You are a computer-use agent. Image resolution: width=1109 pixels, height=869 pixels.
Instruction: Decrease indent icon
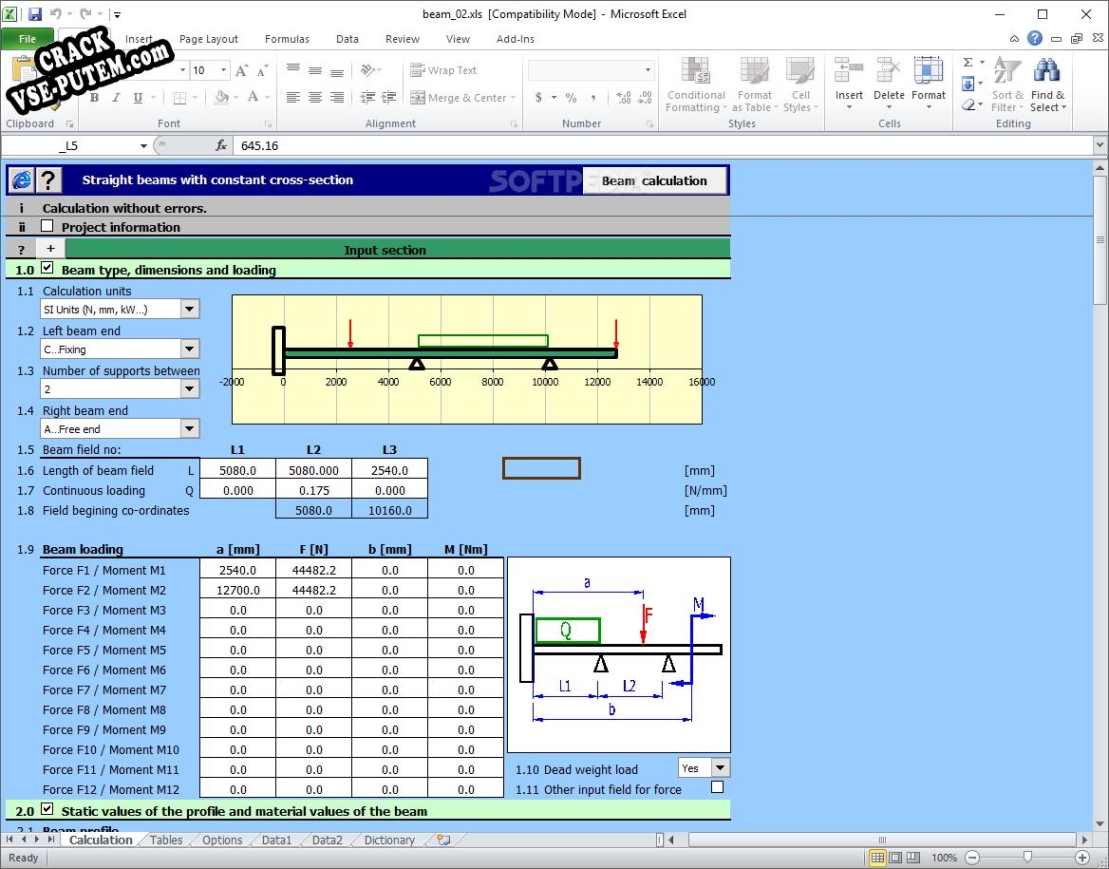coord(368,98)
